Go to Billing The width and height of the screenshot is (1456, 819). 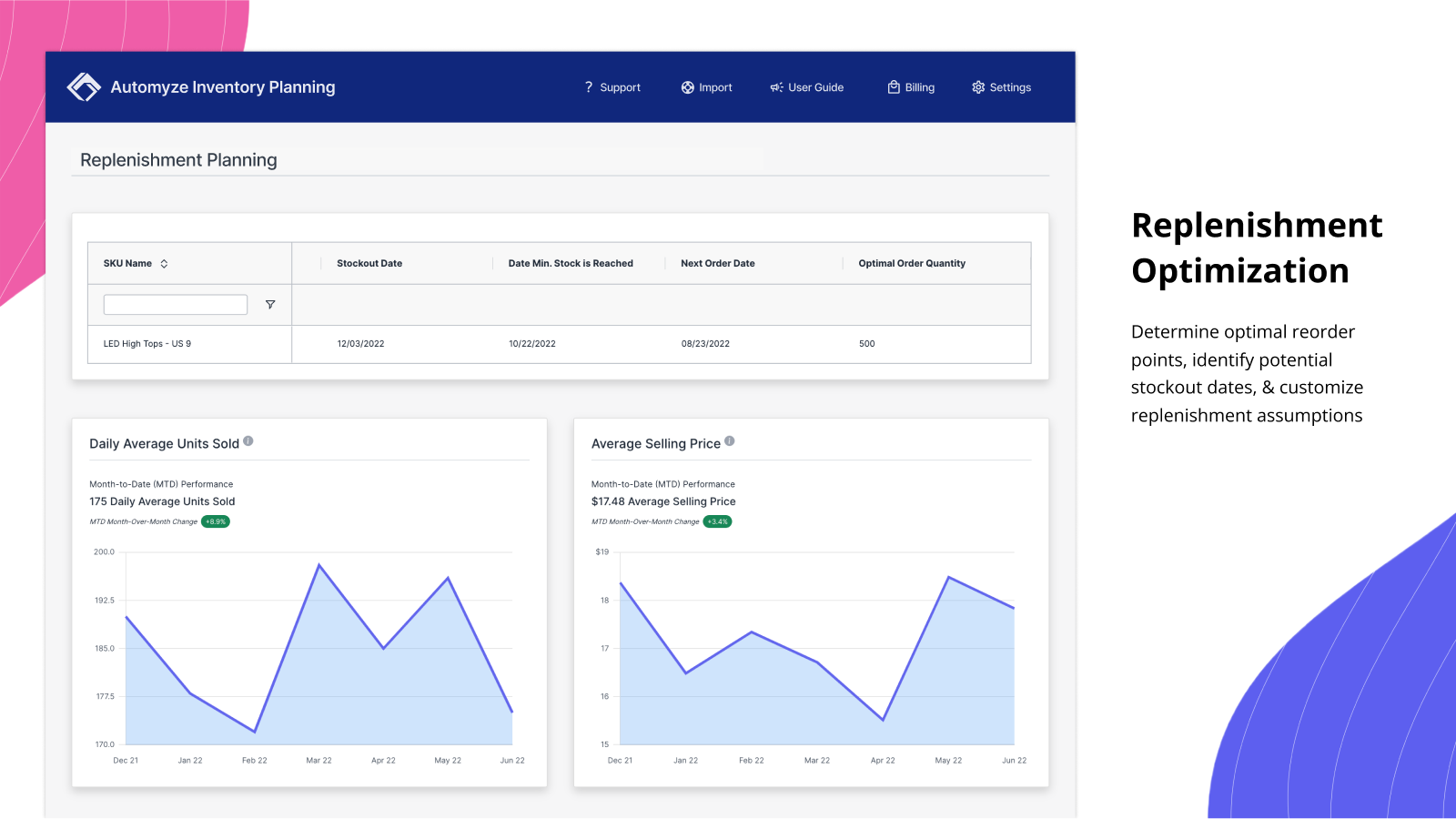pyautogui.click(x=911, y=87)
